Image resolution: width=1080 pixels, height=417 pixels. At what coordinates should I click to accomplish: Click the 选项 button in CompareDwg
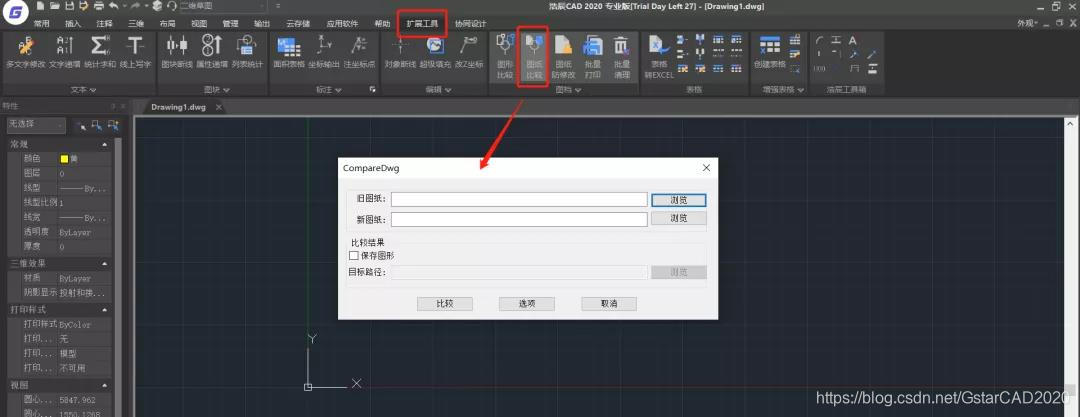(x=527, y=304)
